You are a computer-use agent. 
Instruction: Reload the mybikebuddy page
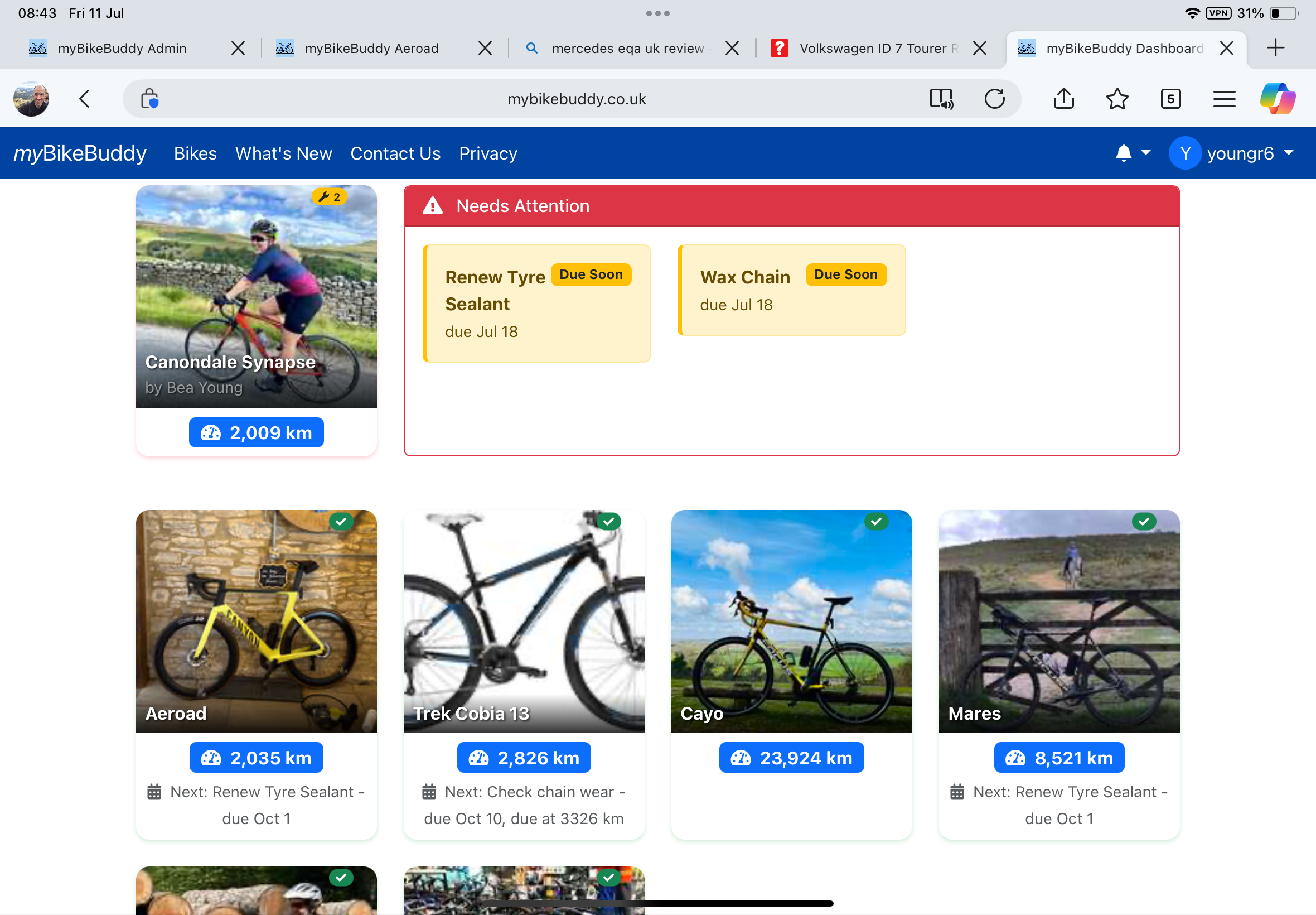995,99
